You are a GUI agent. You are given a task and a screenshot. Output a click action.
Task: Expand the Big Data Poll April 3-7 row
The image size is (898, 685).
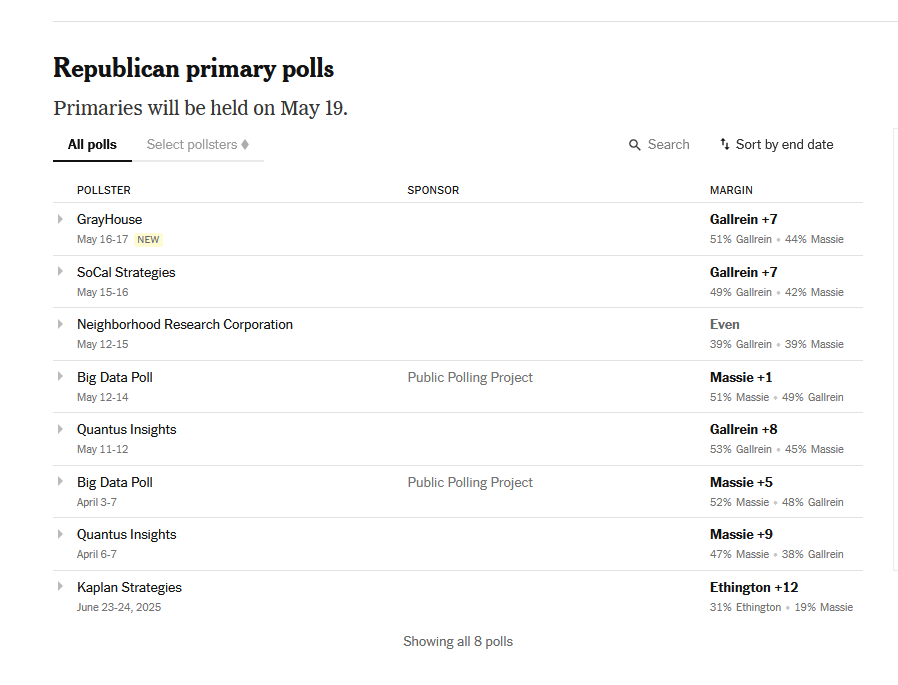point(60,481)
